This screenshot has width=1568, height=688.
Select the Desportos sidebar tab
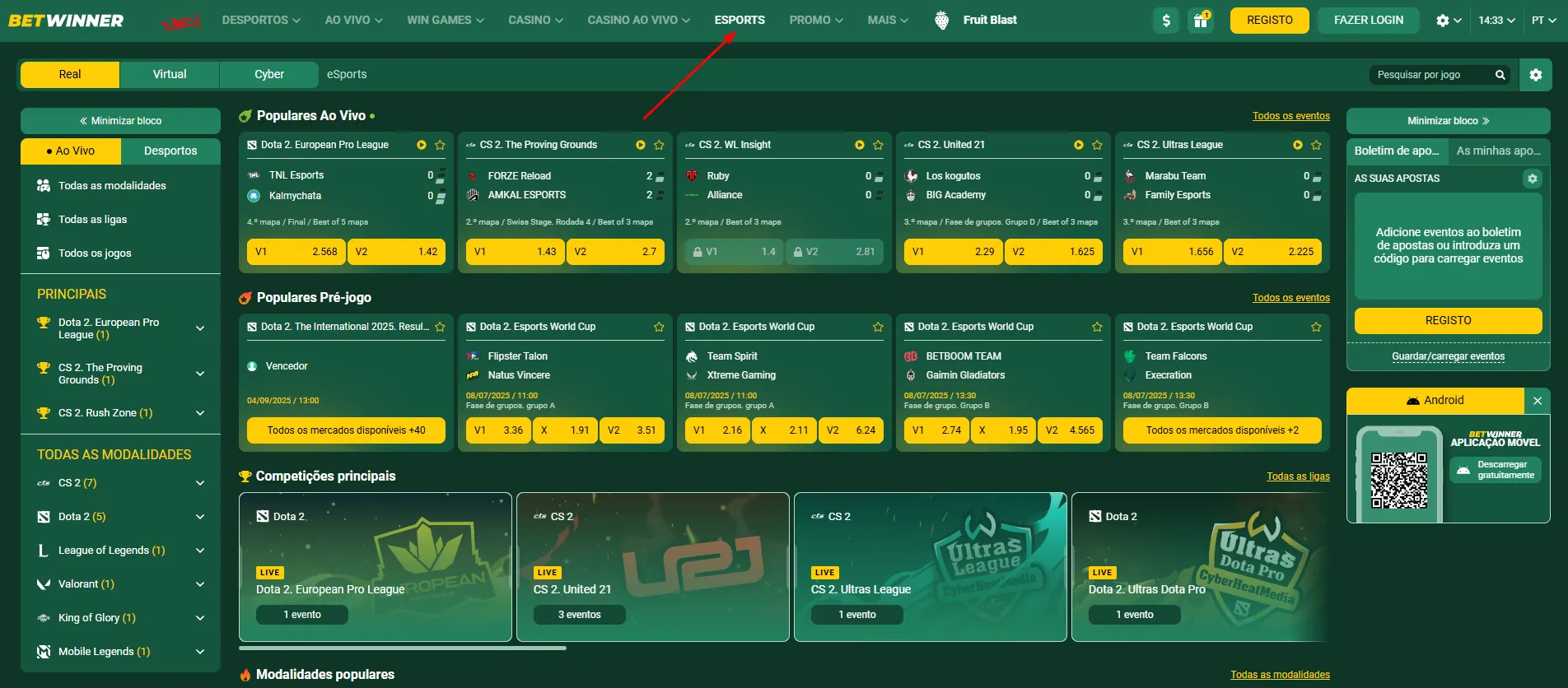point(170,151)
